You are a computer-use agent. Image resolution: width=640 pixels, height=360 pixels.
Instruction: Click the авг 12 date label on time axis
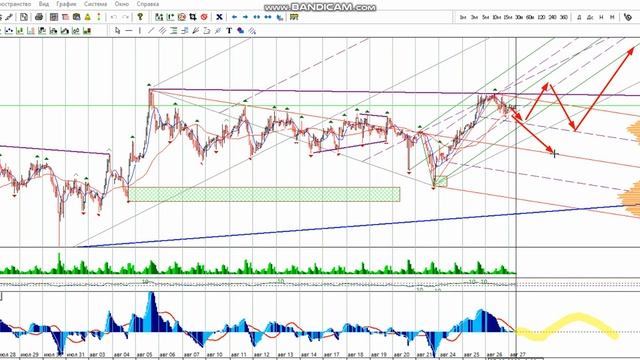point(262,355)
